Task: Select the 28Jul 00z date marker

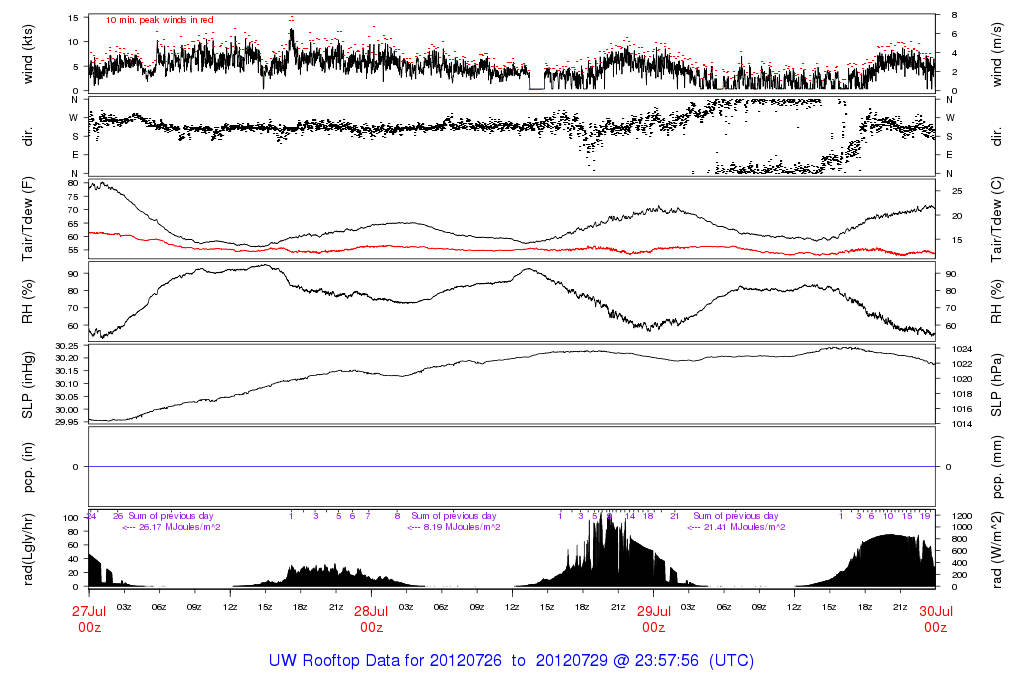Action: point(371,619)
